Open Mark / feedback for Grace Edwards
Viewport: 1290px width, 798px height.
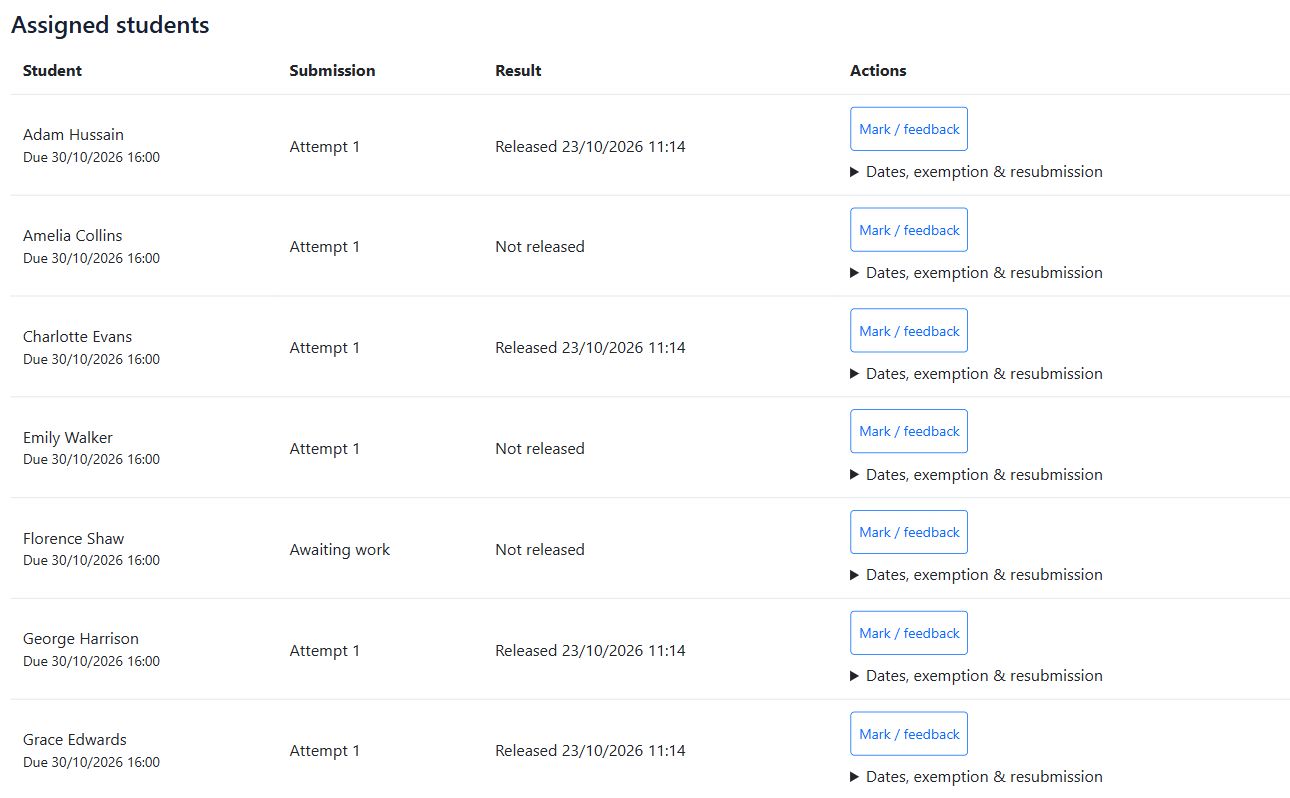point(908,734)
